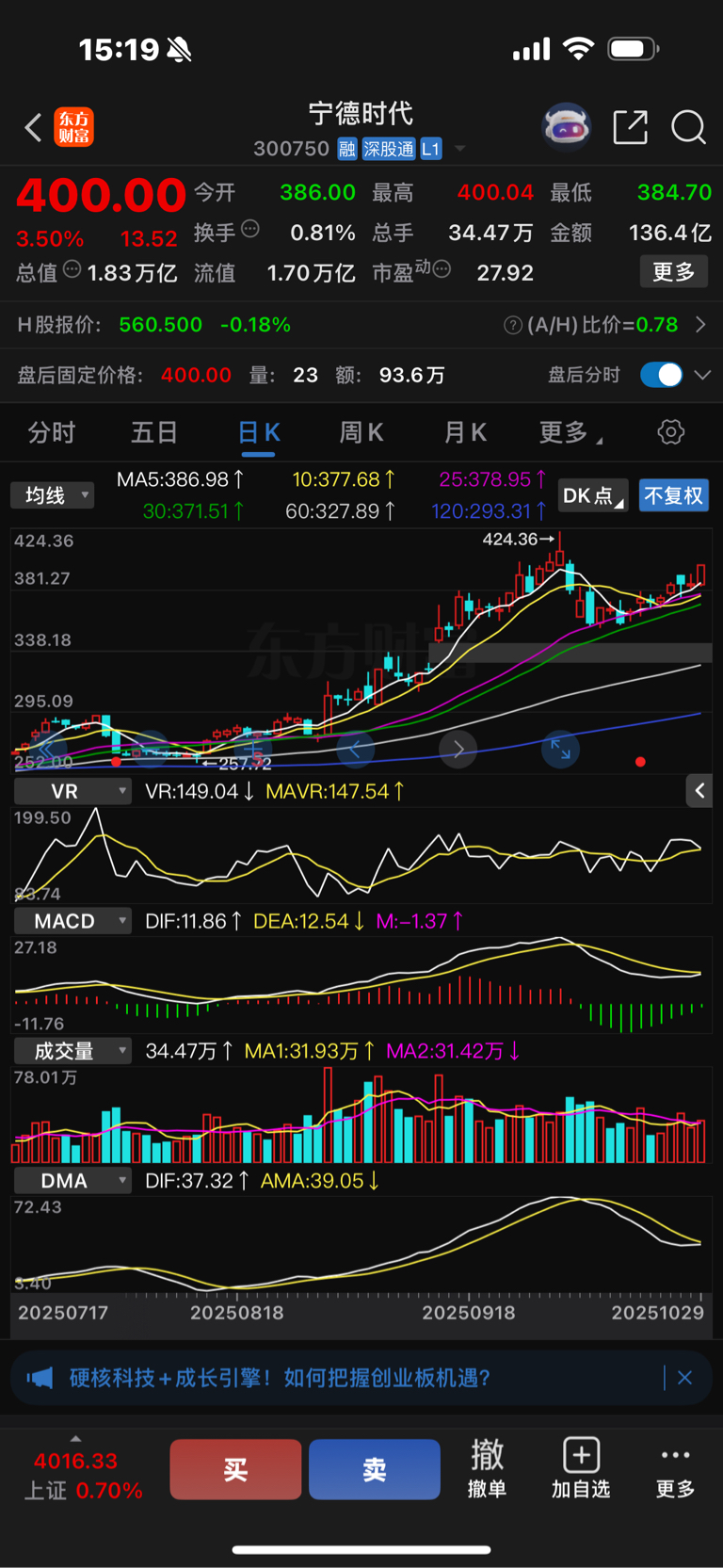Screen dimensions: 723x1568
Task: Tap the L1 quote level badge
Action: 430,149
